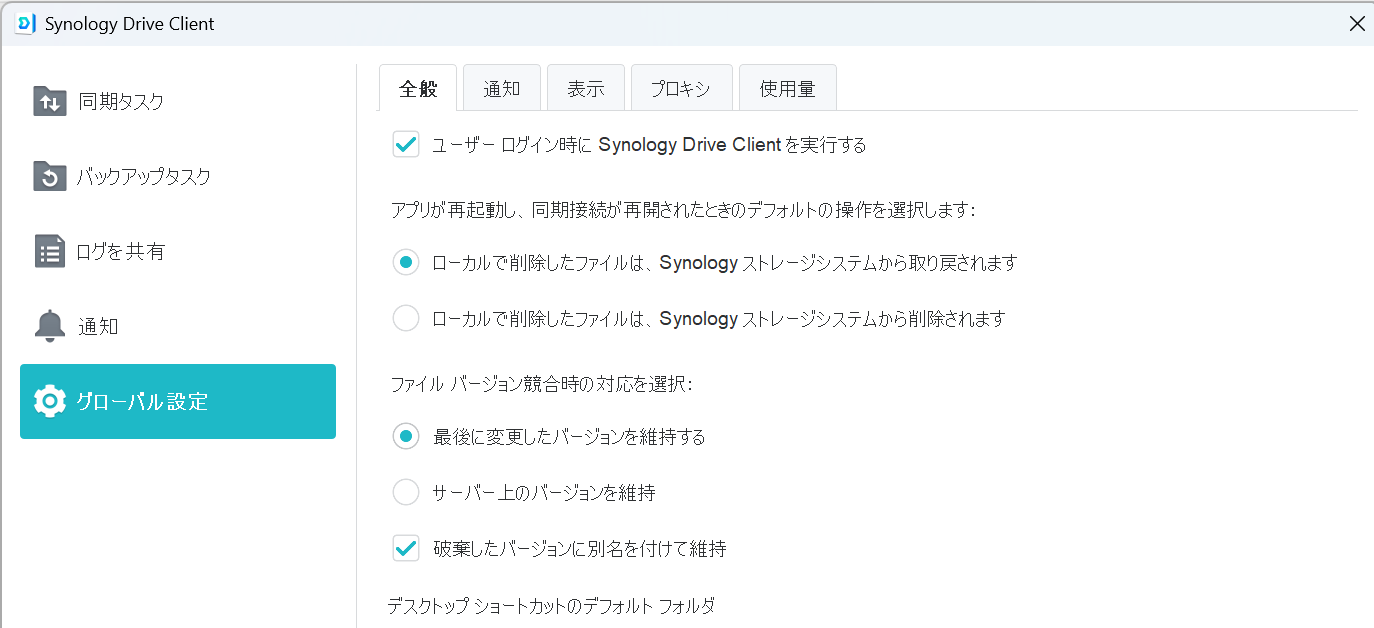The width and height of the screenshot is (1374, 628).
Task: Show the 使用量 tab
Action: 788,88
